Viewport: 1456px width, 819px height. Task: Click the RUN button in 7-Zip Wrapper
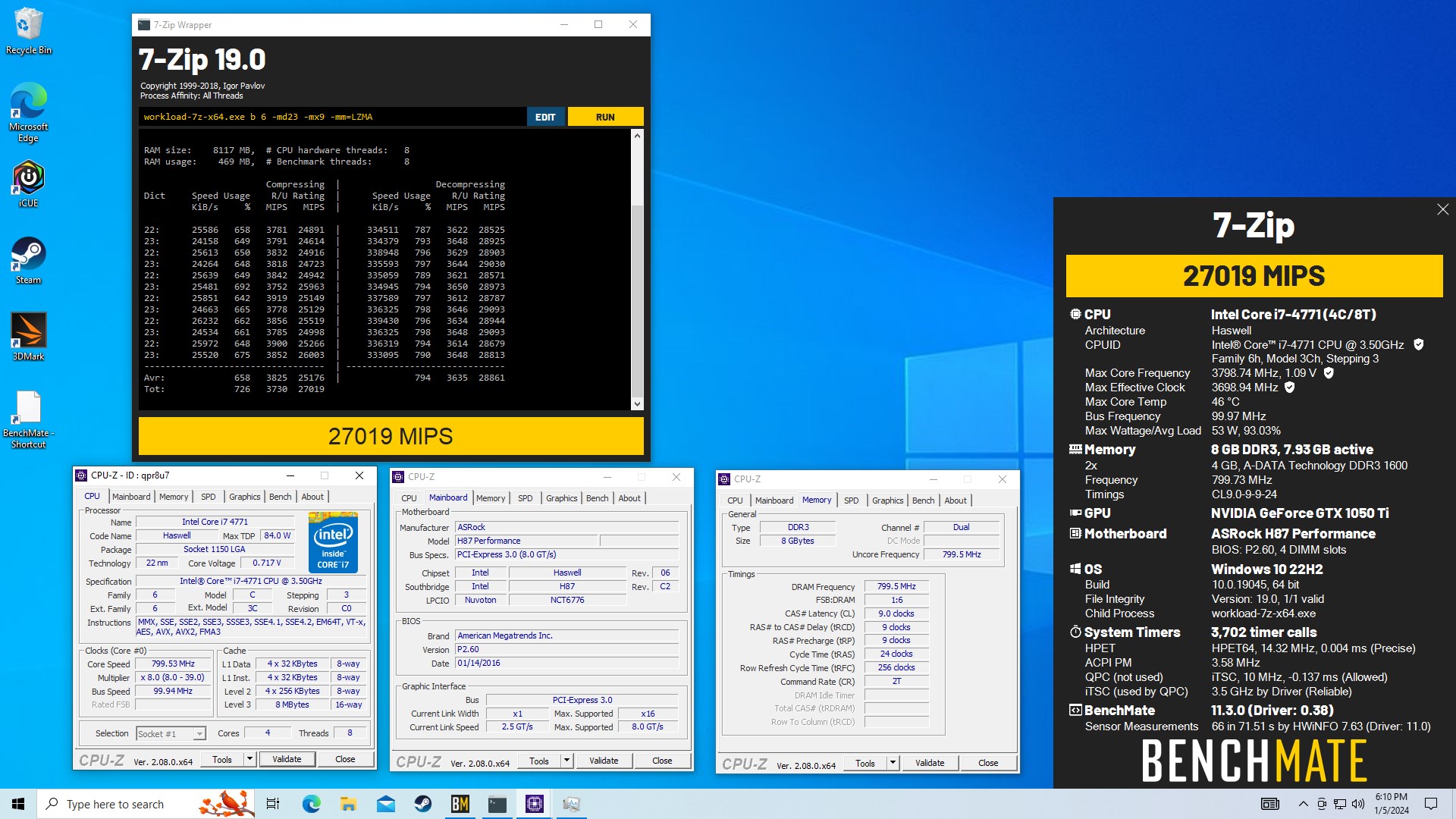tap(605, 117)
